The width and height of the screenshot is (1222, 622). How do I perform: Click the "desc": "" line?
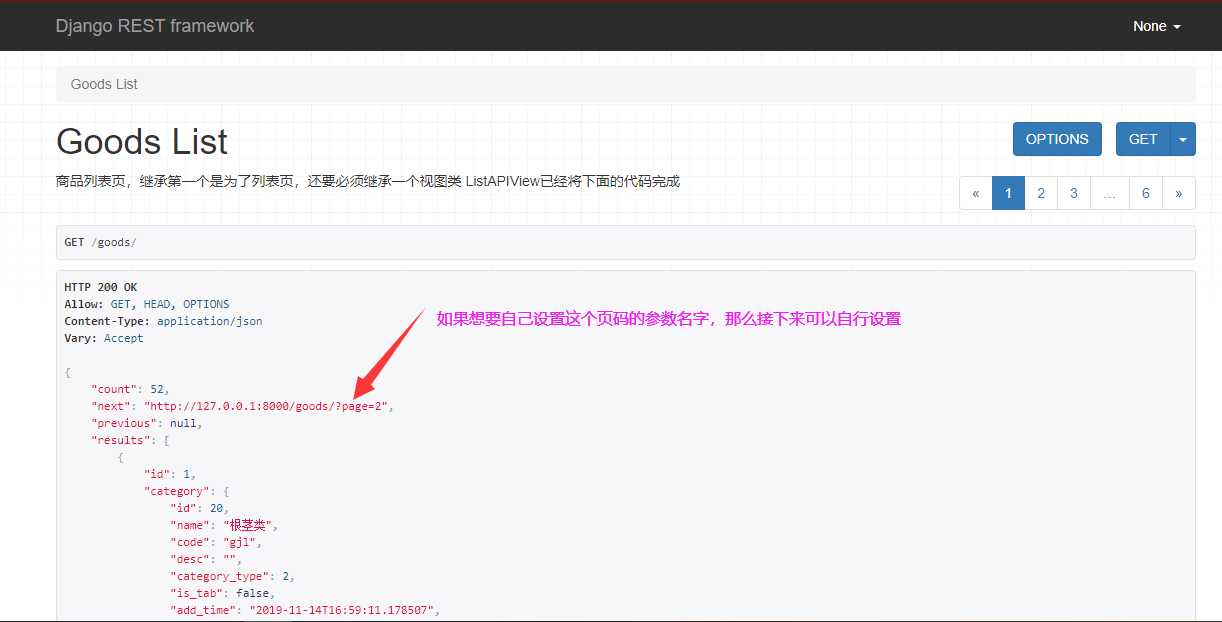coord(206,559)
